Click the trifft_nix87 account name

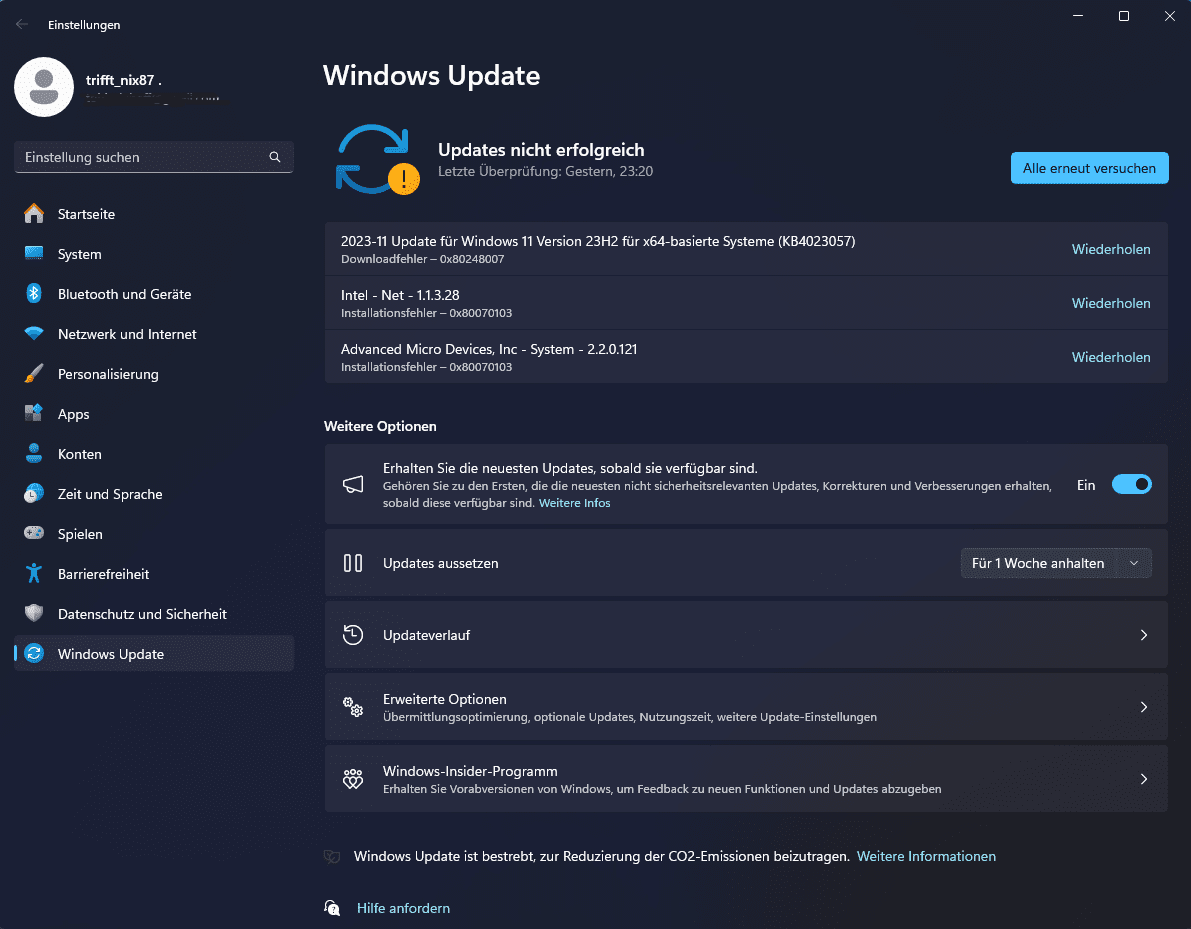pos(123,80)
